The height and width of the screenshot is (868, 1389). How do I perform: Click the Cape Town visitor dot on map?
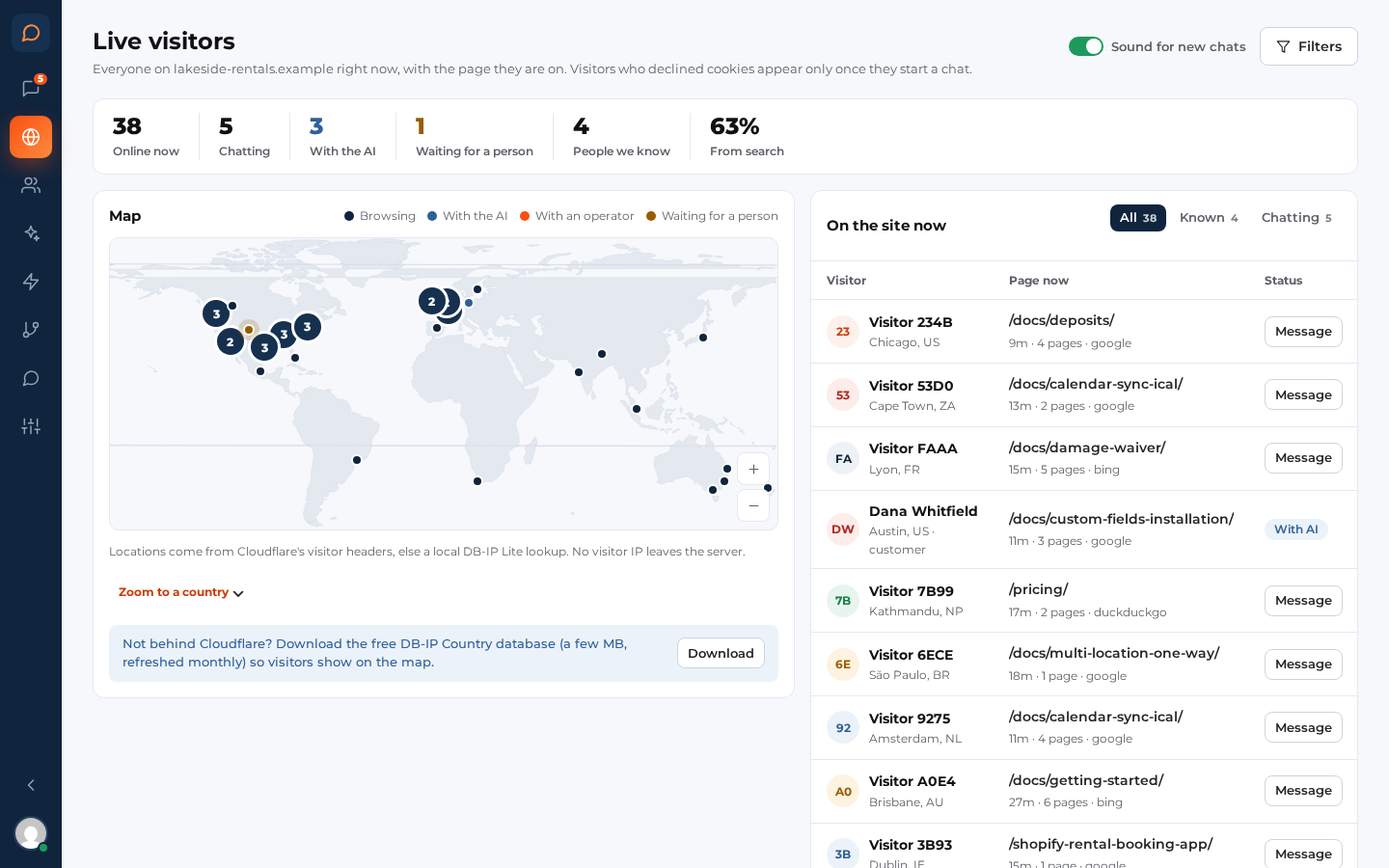[477, 481]
